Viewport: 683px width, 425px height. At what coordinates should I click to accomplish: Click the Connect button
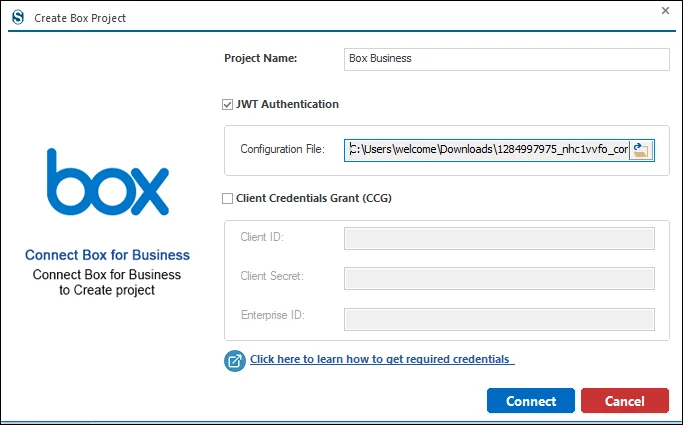(x=531, y=401)
